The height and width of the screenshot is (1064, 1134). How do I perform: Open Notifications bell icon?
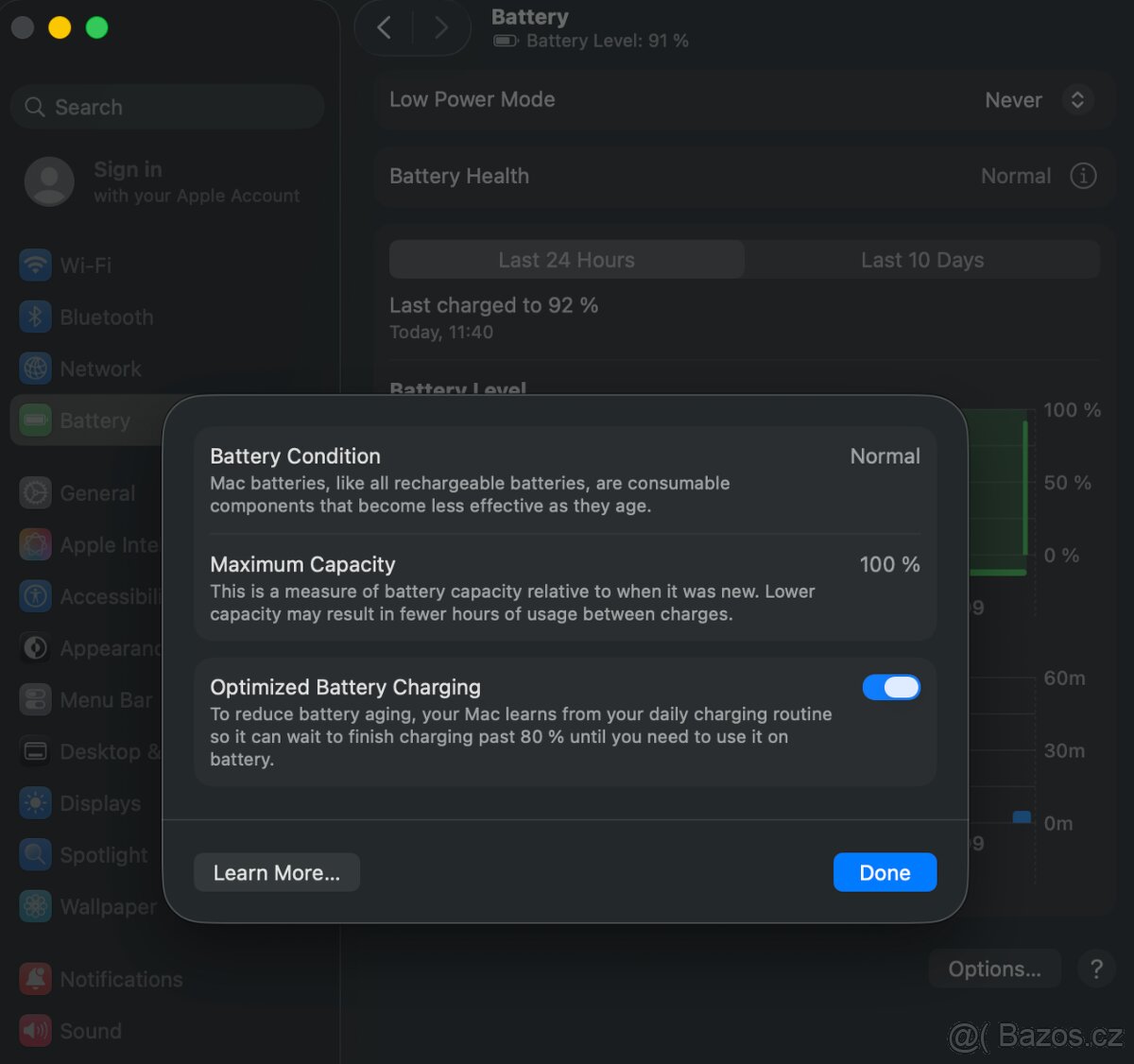[36, 979]
